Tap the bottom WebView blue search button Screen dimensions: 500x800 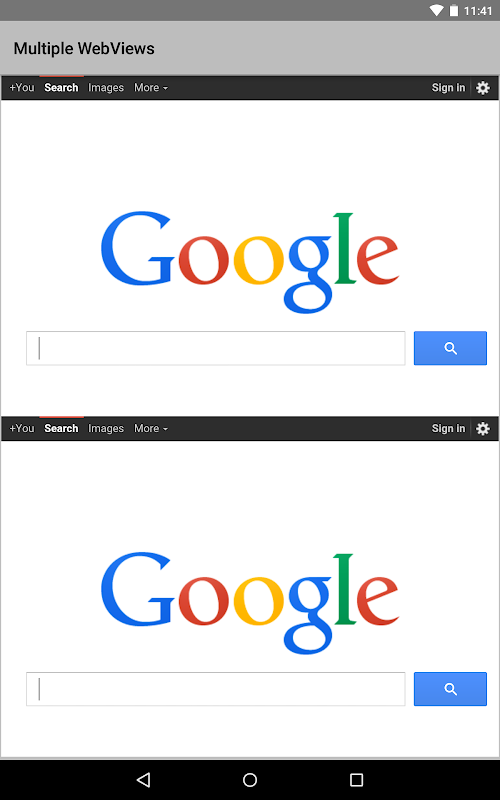(x=450, y=689)
